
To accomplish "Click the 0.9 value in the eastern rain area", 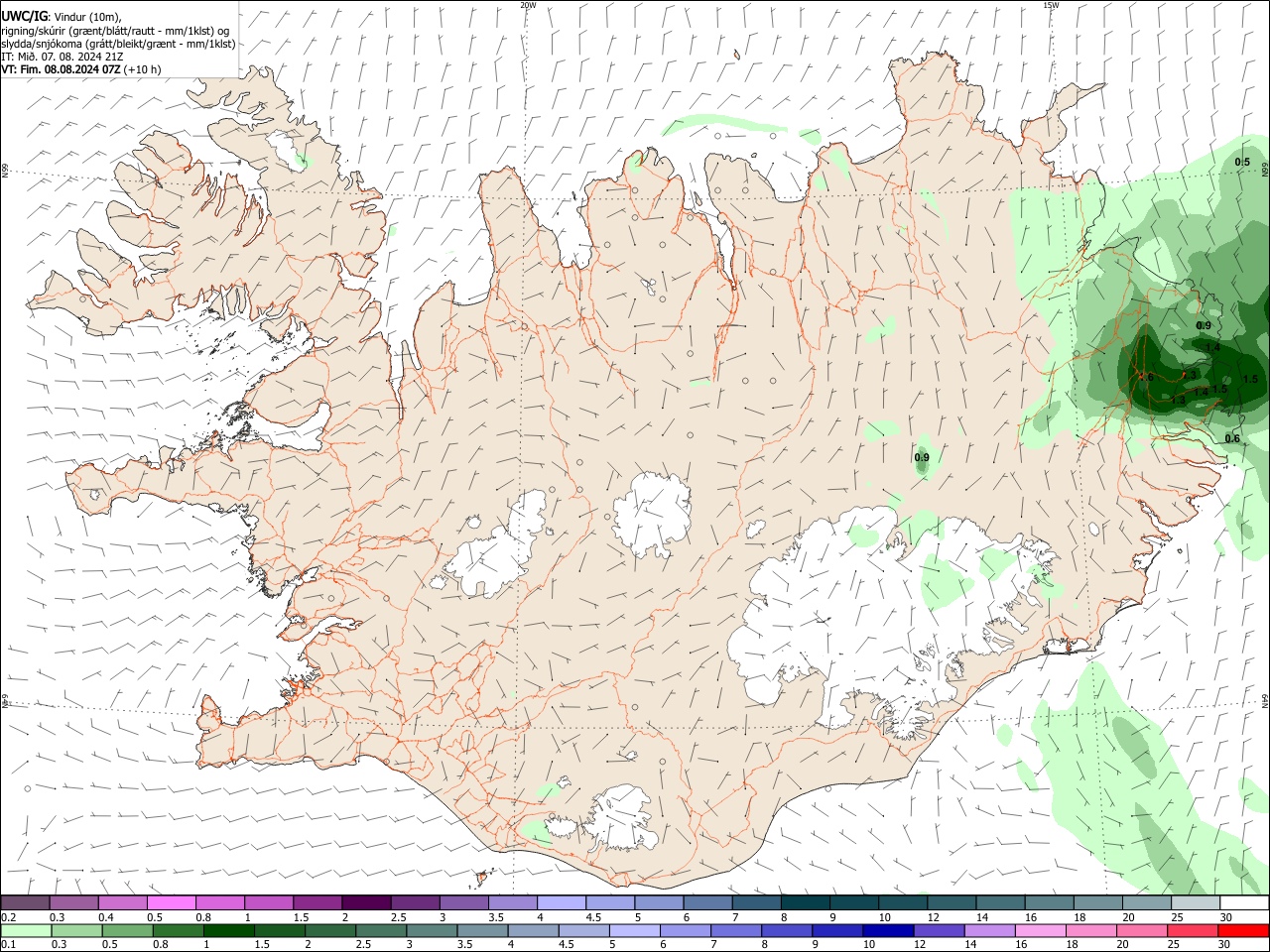I will (1204, 325).
